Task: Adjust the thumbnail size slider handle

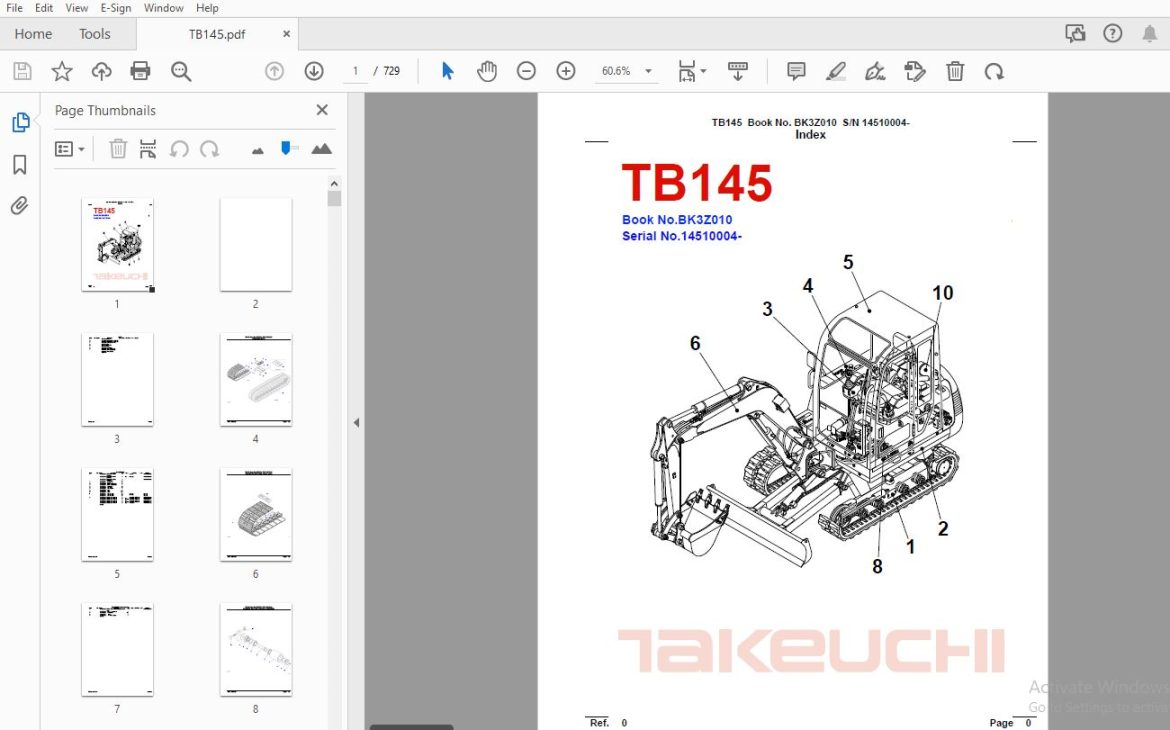Action: (x=286, y=149)
